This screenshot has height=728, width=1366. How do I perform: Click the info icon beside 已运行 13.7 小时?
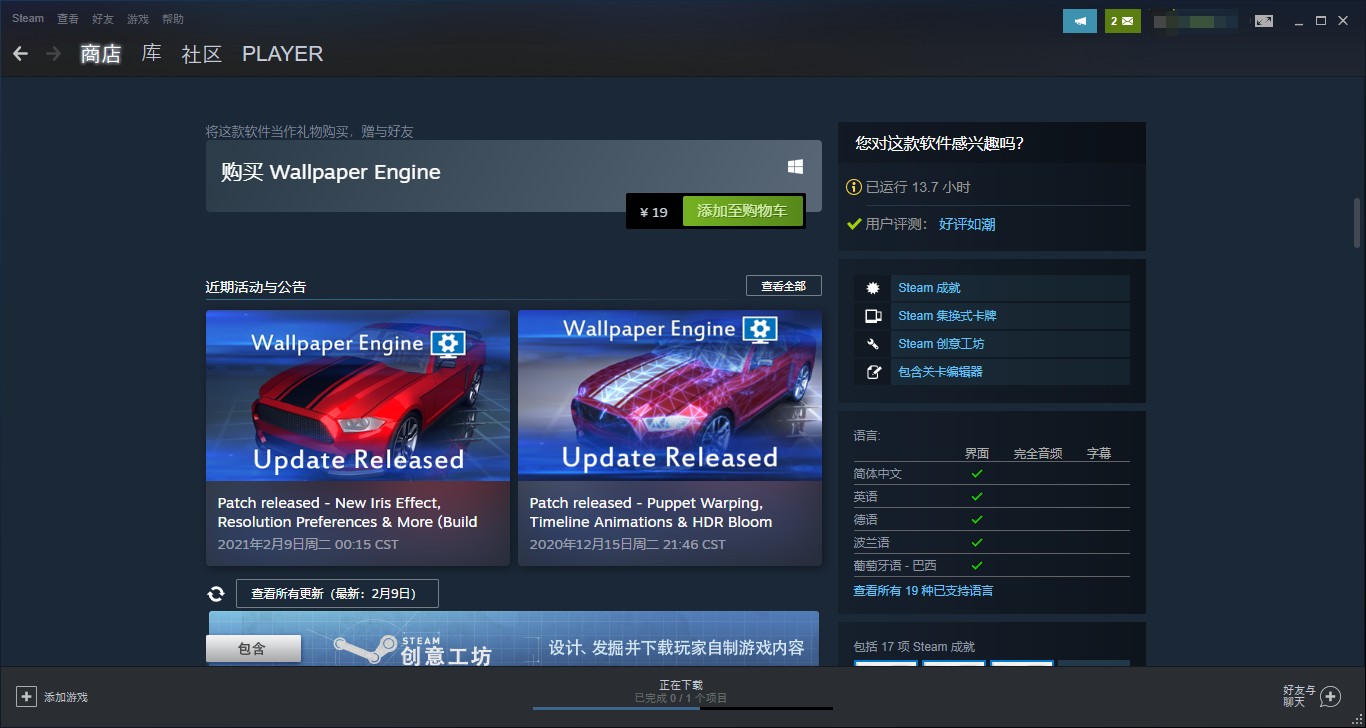854,187
